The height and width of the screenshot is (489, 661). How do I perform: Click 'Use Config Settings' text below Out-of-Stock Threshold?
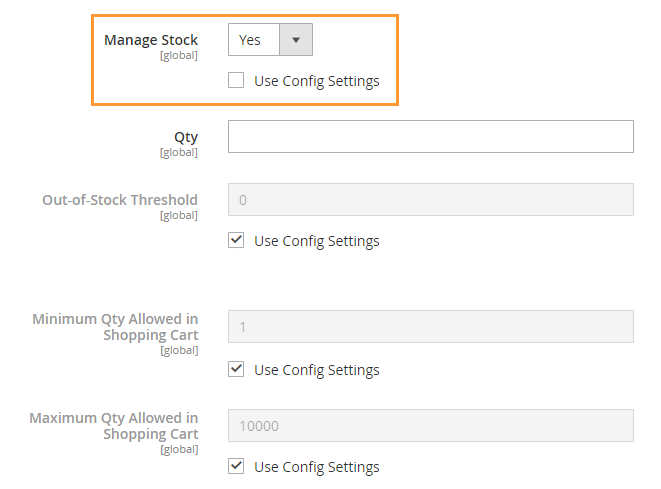(317, 241)
